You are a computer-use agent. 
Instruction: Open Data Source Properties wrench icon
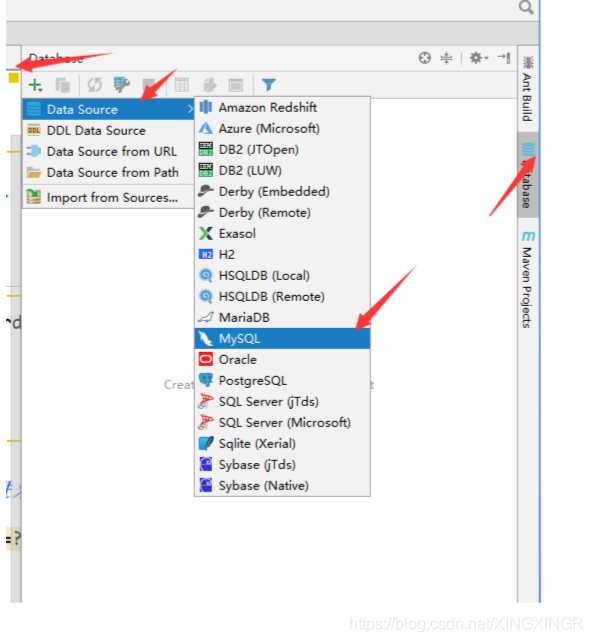[x=122, y=85]
